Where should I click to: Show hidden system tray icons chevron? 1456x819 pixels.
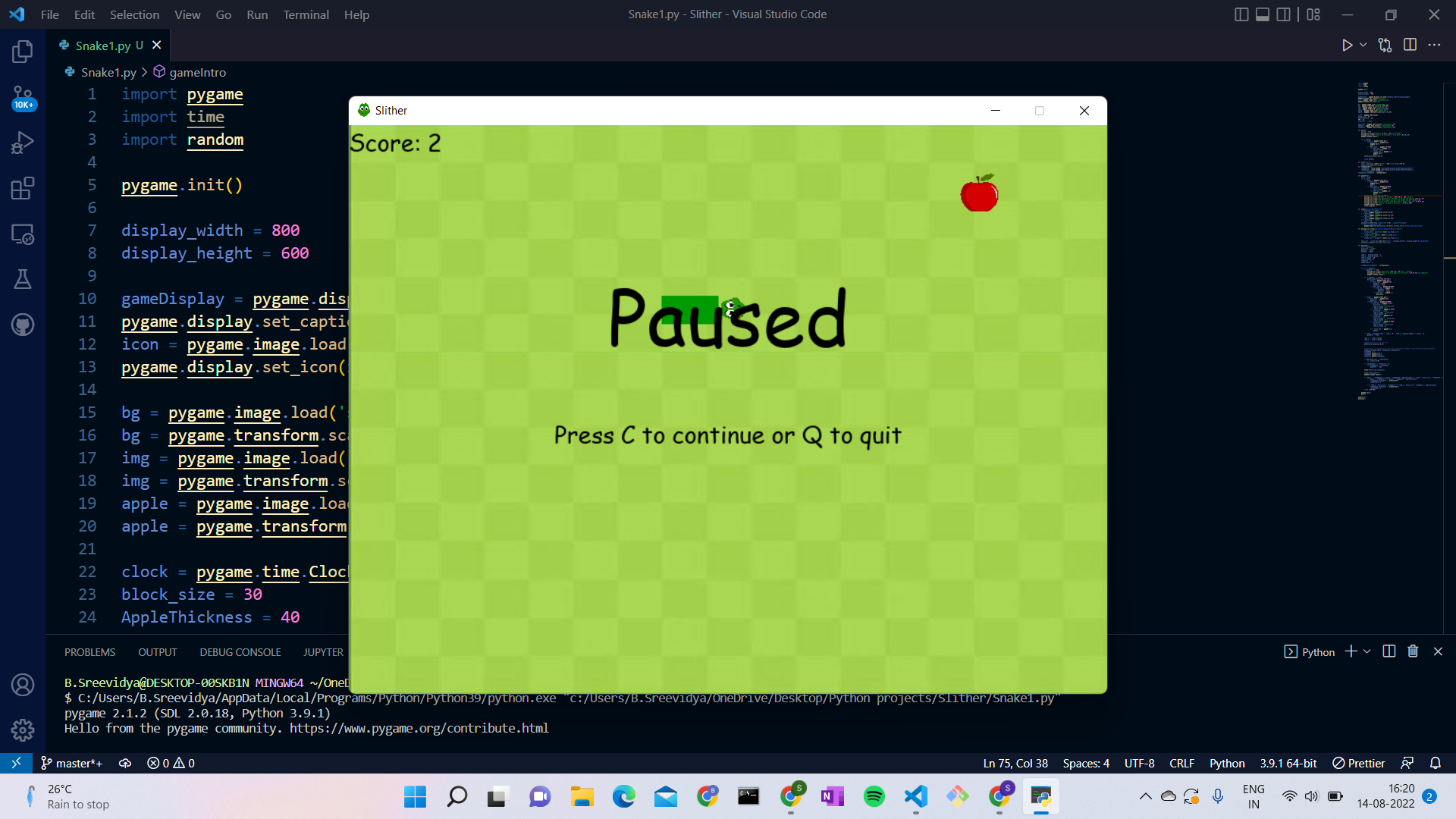pyautogui.click(x=1145, y=796)
